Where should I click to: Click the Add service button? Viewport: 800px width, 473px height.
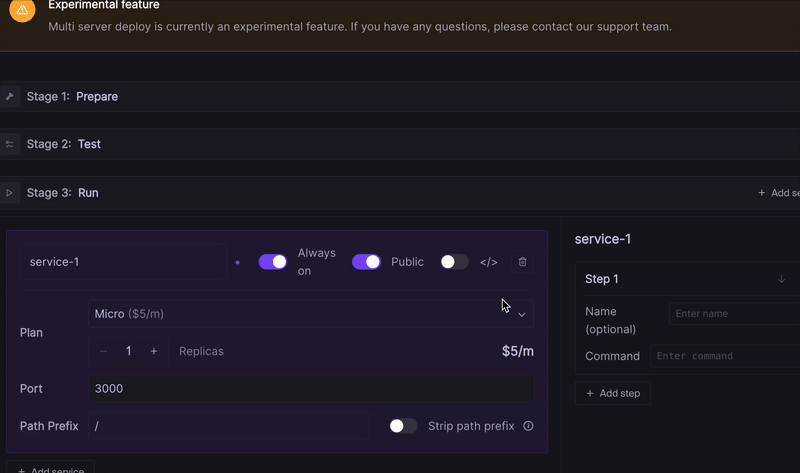click(51, 469)
